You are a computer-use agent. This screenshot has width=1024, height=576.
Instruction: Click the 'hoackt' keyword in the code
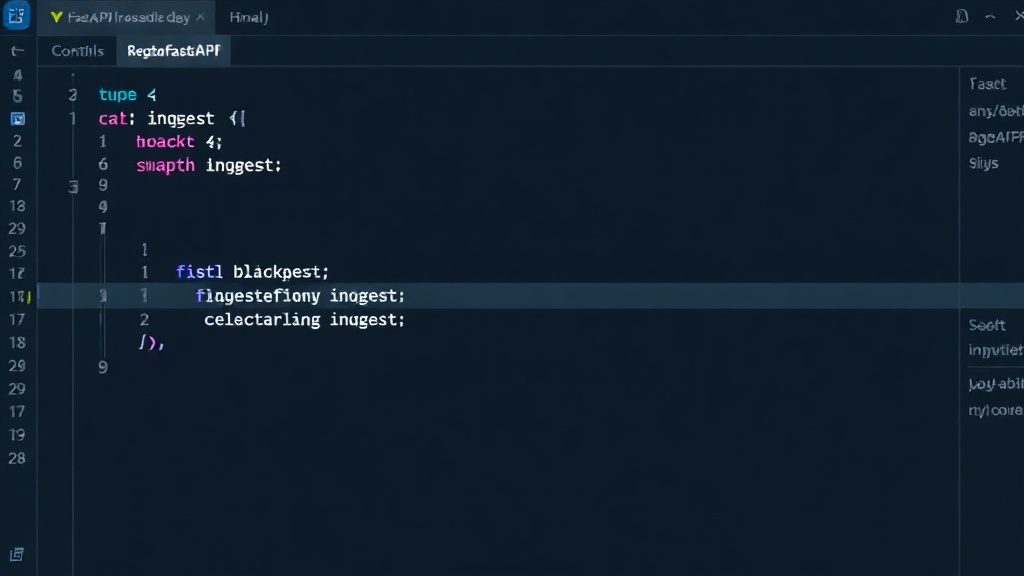165,142
